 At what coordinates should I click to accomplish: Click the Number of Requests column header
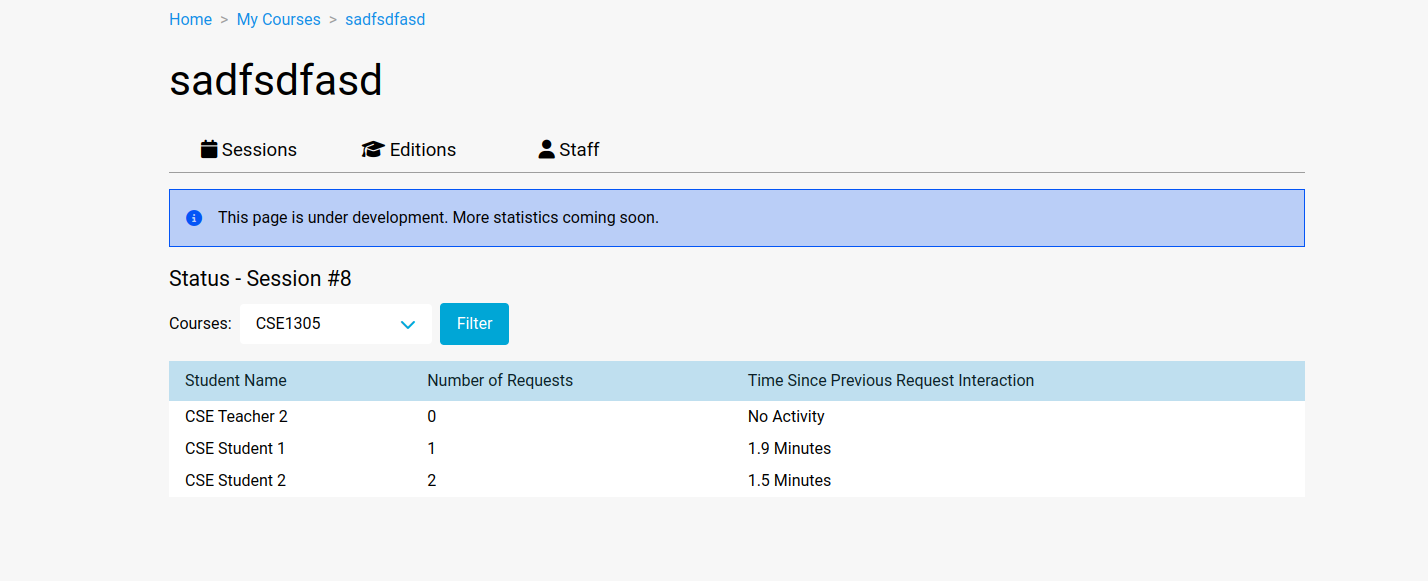(500, 381)
